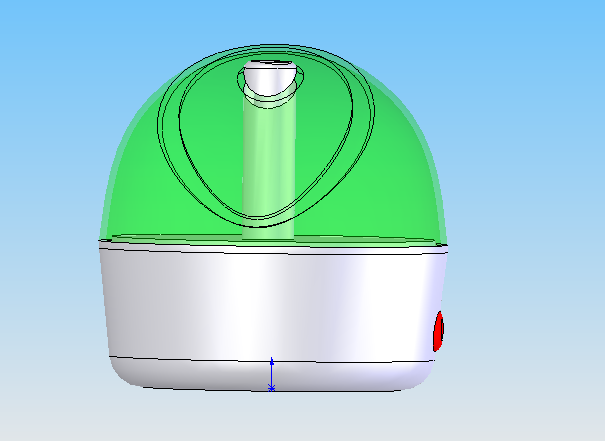
Task: Pick the translucent vertical tube inside dome
Action: point(269,166)
